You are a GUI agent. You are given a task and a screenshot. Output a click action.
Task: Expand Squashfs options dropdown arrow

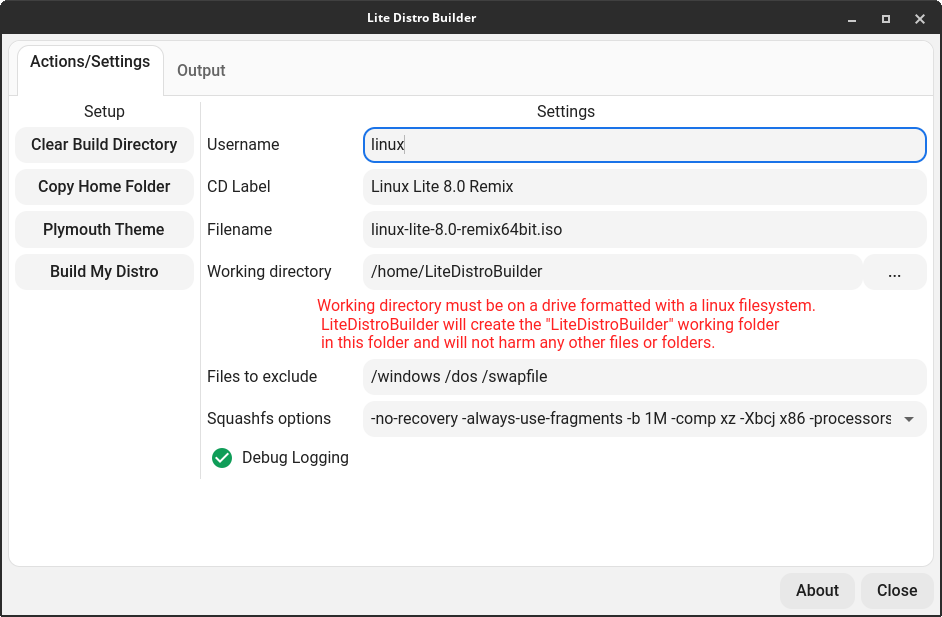tap(909, 419)
